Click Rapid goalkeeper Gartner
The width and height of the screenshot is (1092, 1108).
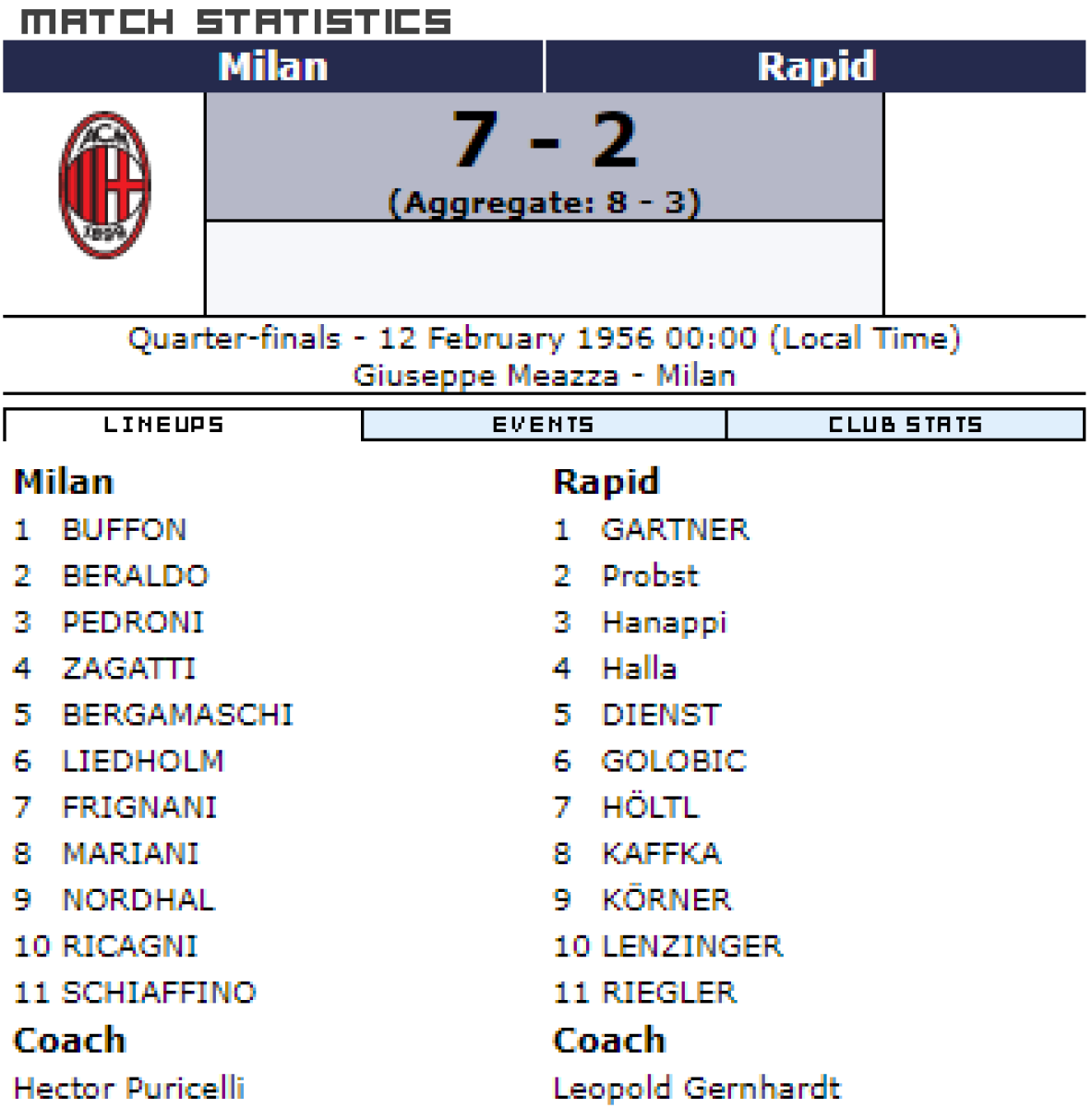coord(675,530)
